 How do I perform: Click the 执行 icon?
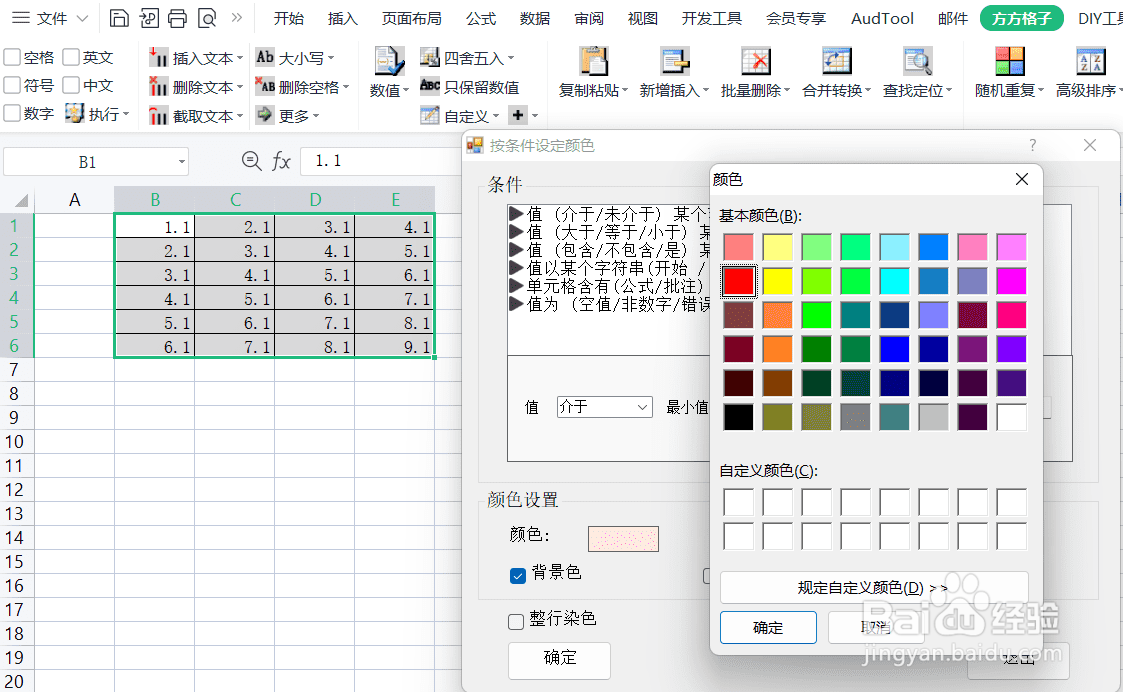coord(74,113)
